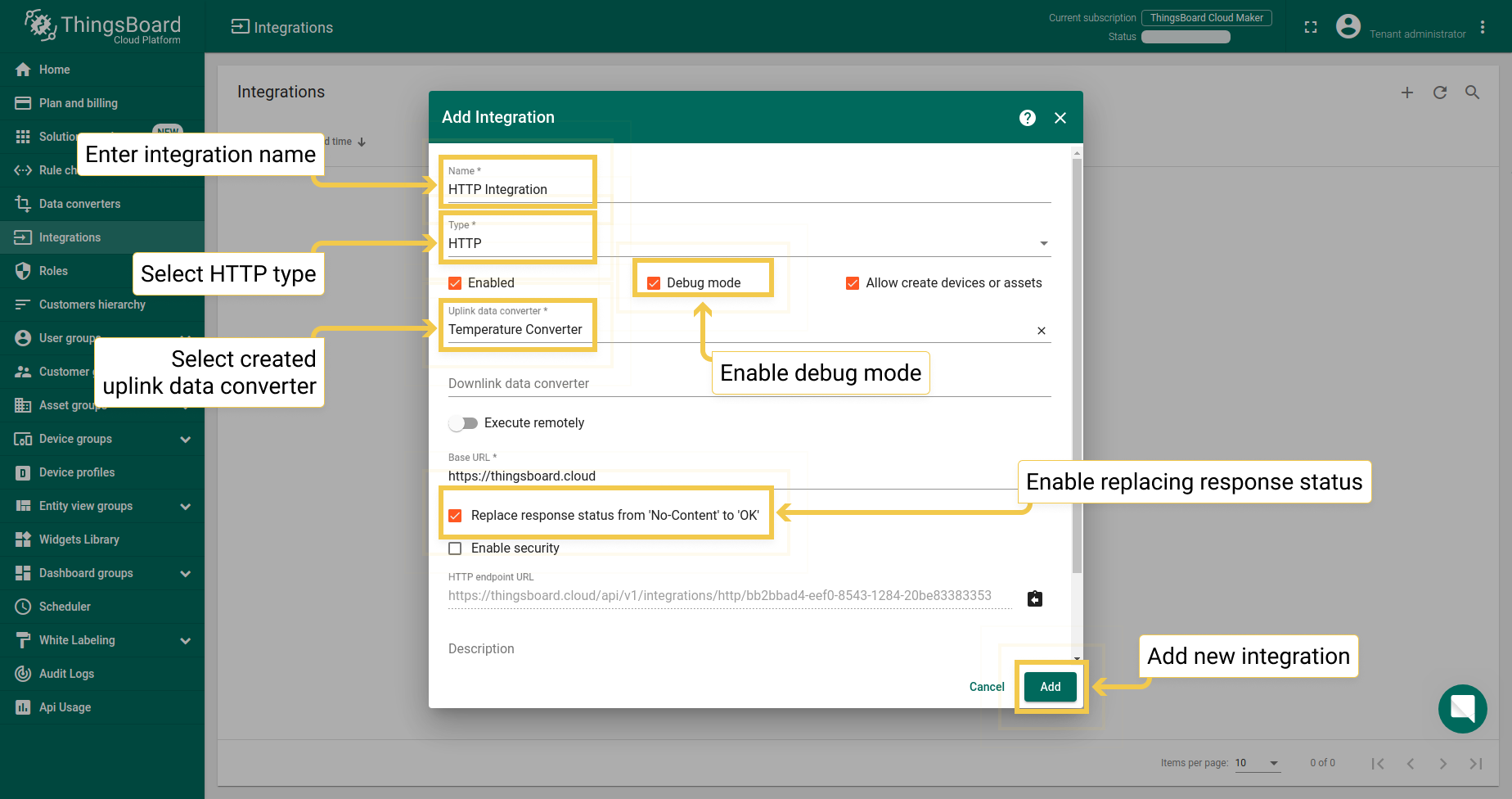Search the integrations table
Screen dimensions: 1512x799
tap(1473, 93)
